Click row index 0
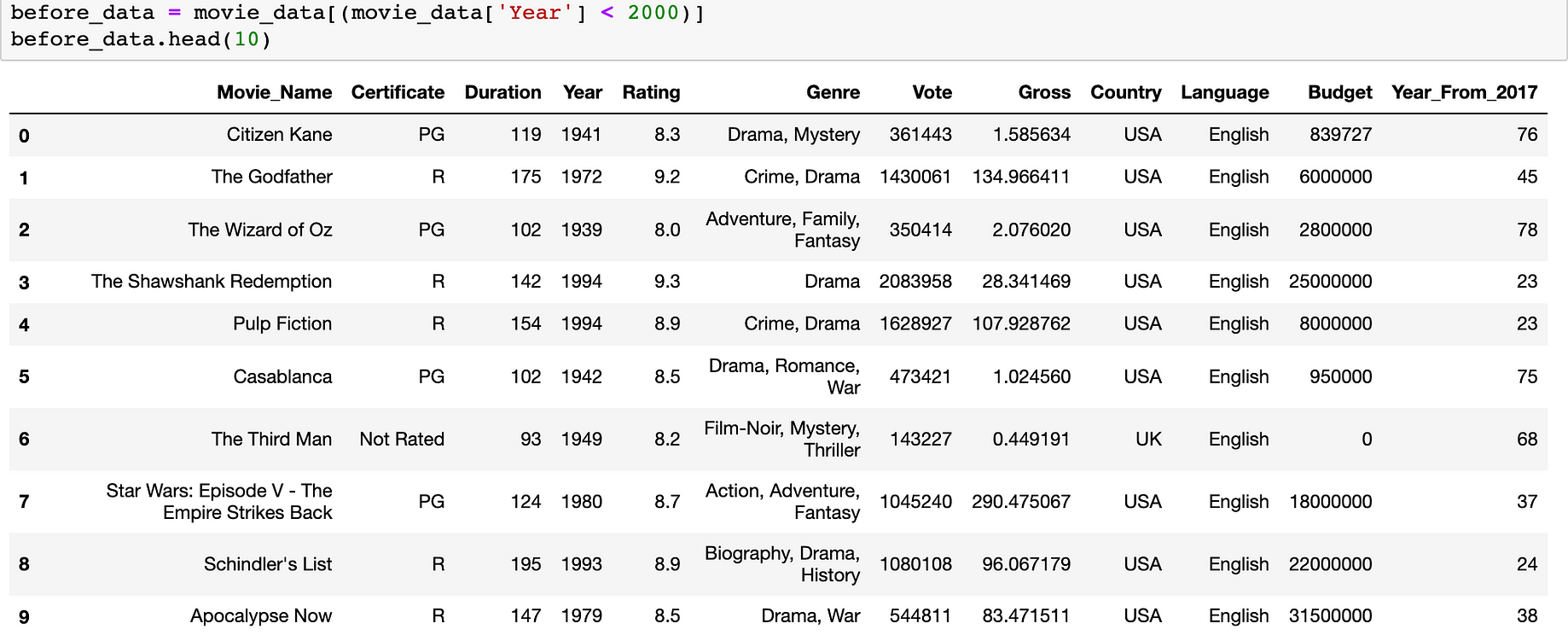The height and width of the screenshot is (641, 1568). (24, 136)
